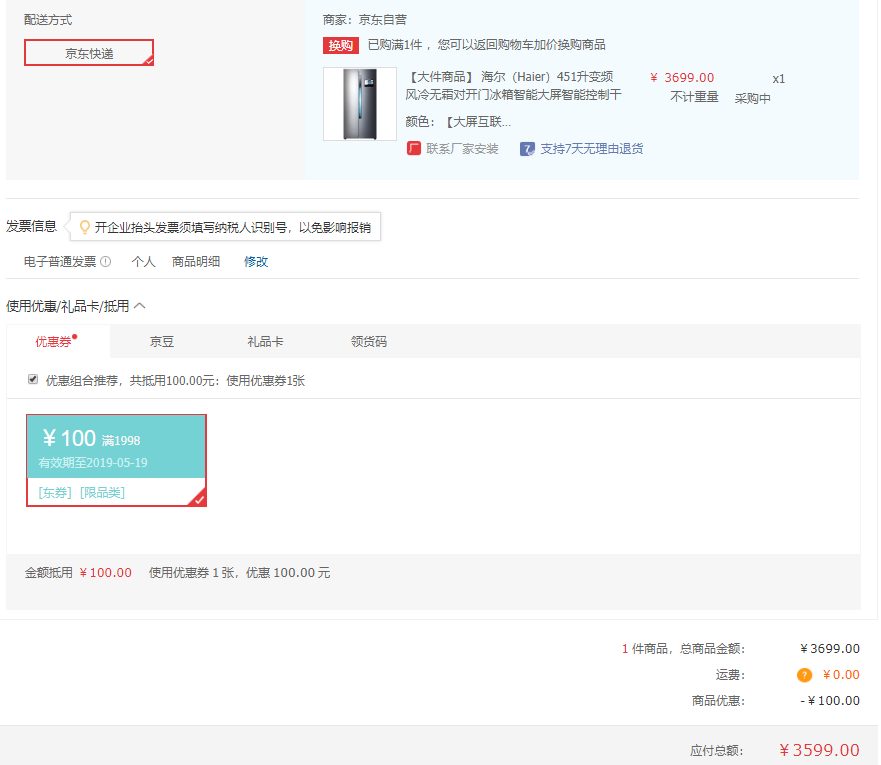Click the 运费 ¥0.00 value

pyautogui.click(x=841, y=675)
